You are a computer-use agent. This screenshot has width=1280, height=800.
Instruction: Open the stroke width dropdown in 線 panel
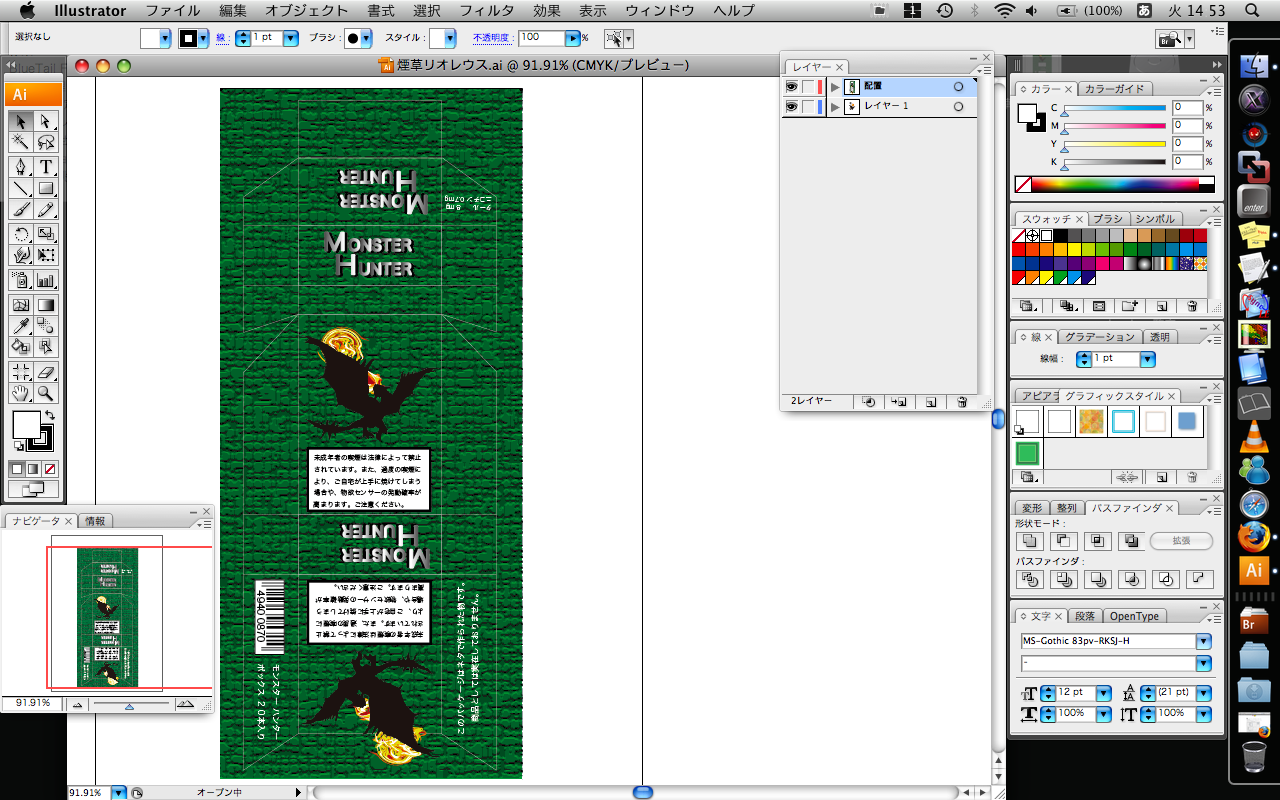[x=1147, y=359]
